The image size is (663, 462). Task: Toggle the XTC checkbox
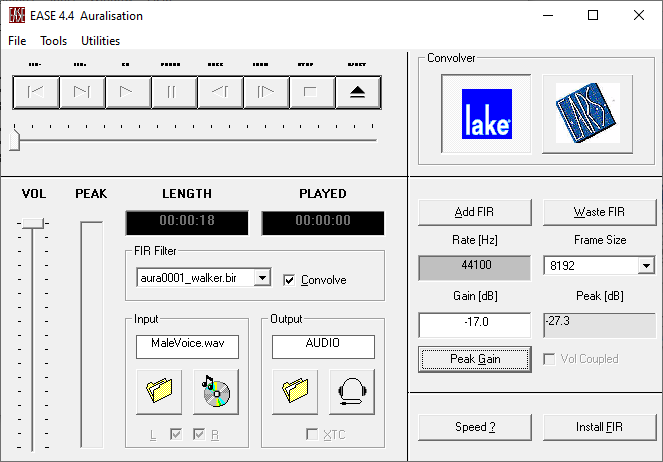click(312, 434)
